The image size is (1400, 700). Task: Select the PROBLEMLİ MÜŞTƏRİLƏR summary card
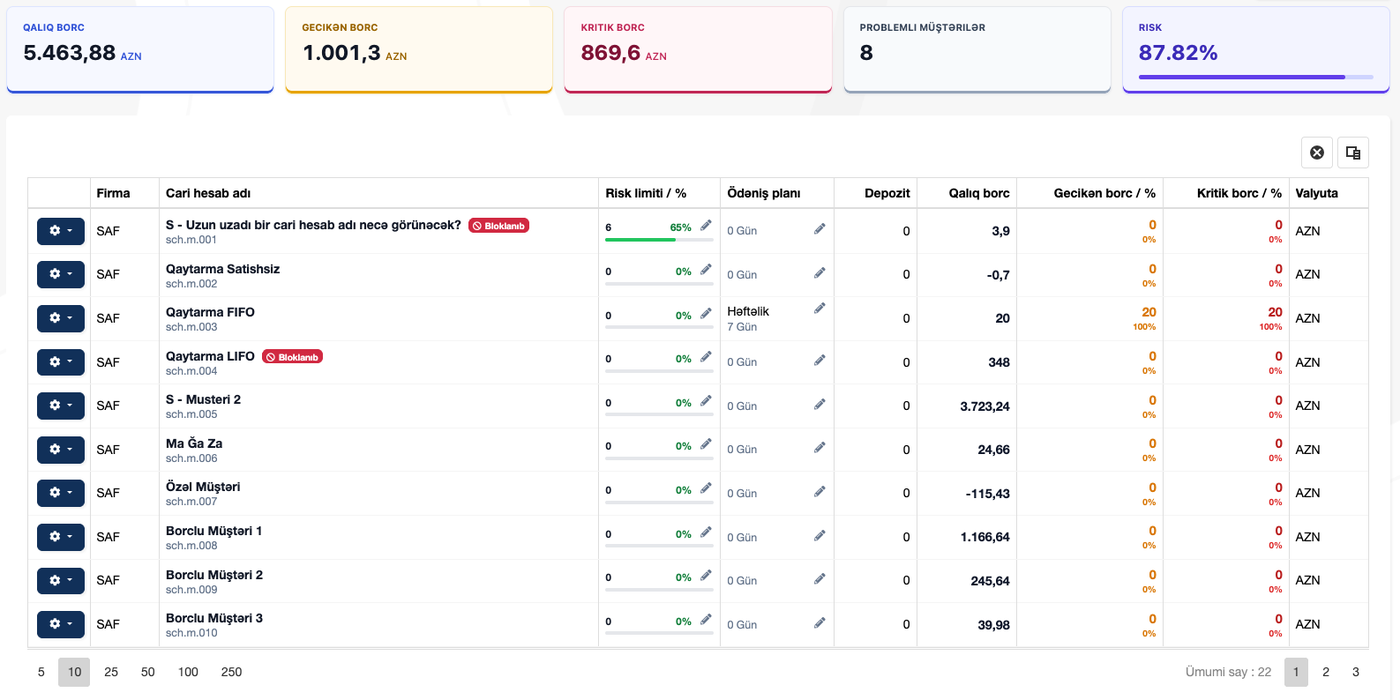pos(977,50)
